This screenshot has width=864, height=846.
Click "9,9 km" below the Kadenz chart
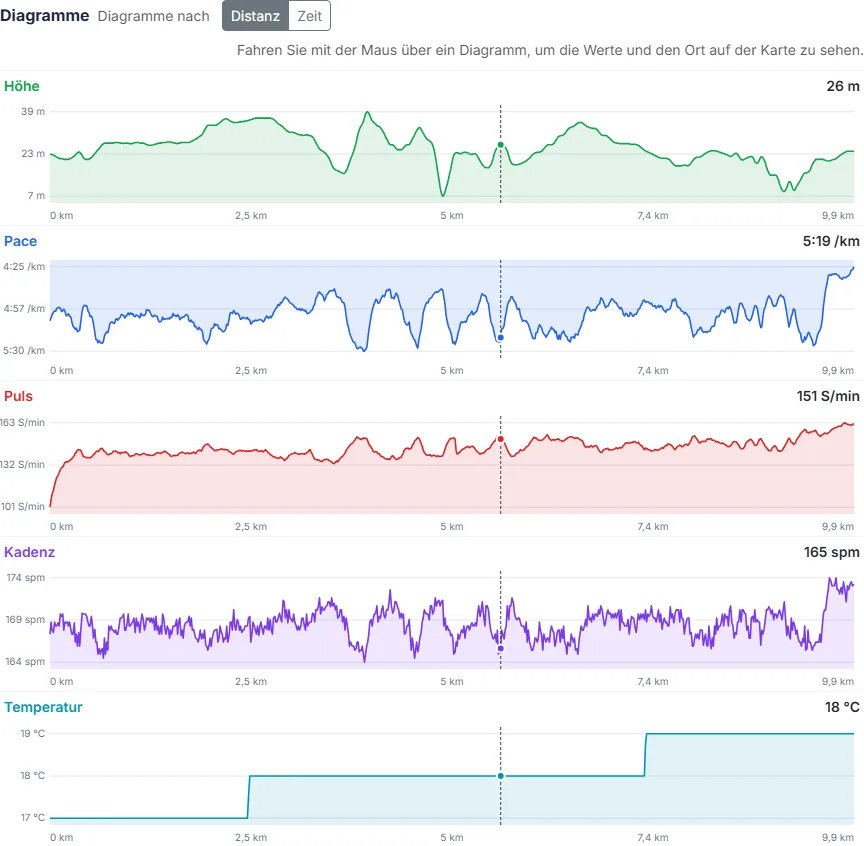click(x=838, y=681)
